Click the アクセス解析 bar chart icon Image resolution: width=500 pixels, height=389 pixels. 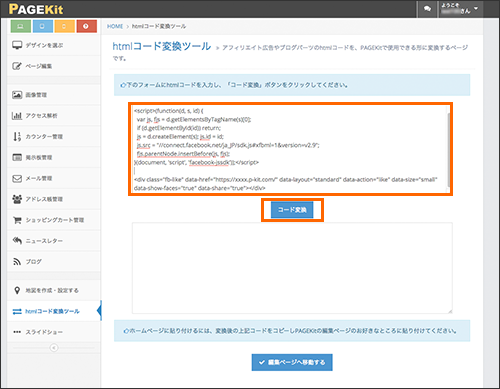[x=17, y=116]
